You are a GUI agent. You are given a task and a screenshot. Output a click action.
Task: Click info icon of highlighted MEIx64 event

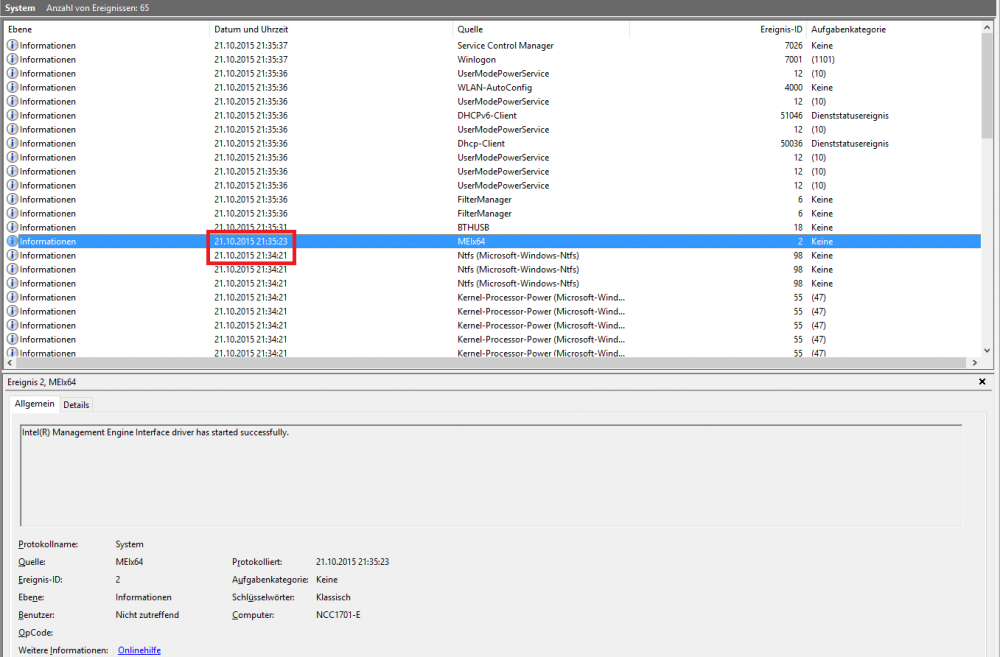(12, 242)
